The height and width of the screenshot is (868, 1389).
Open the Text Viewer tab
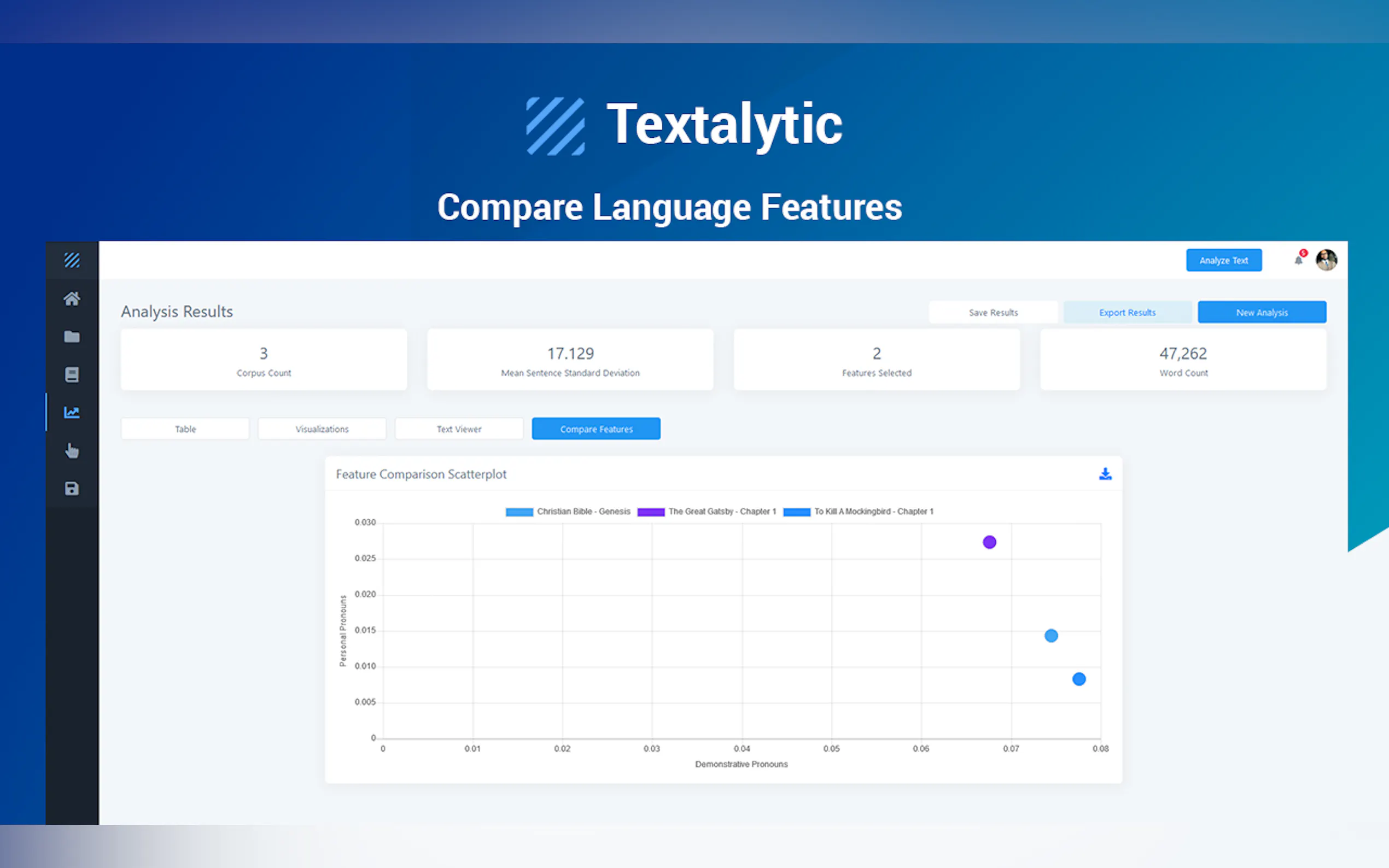click(x=459, y=429)
